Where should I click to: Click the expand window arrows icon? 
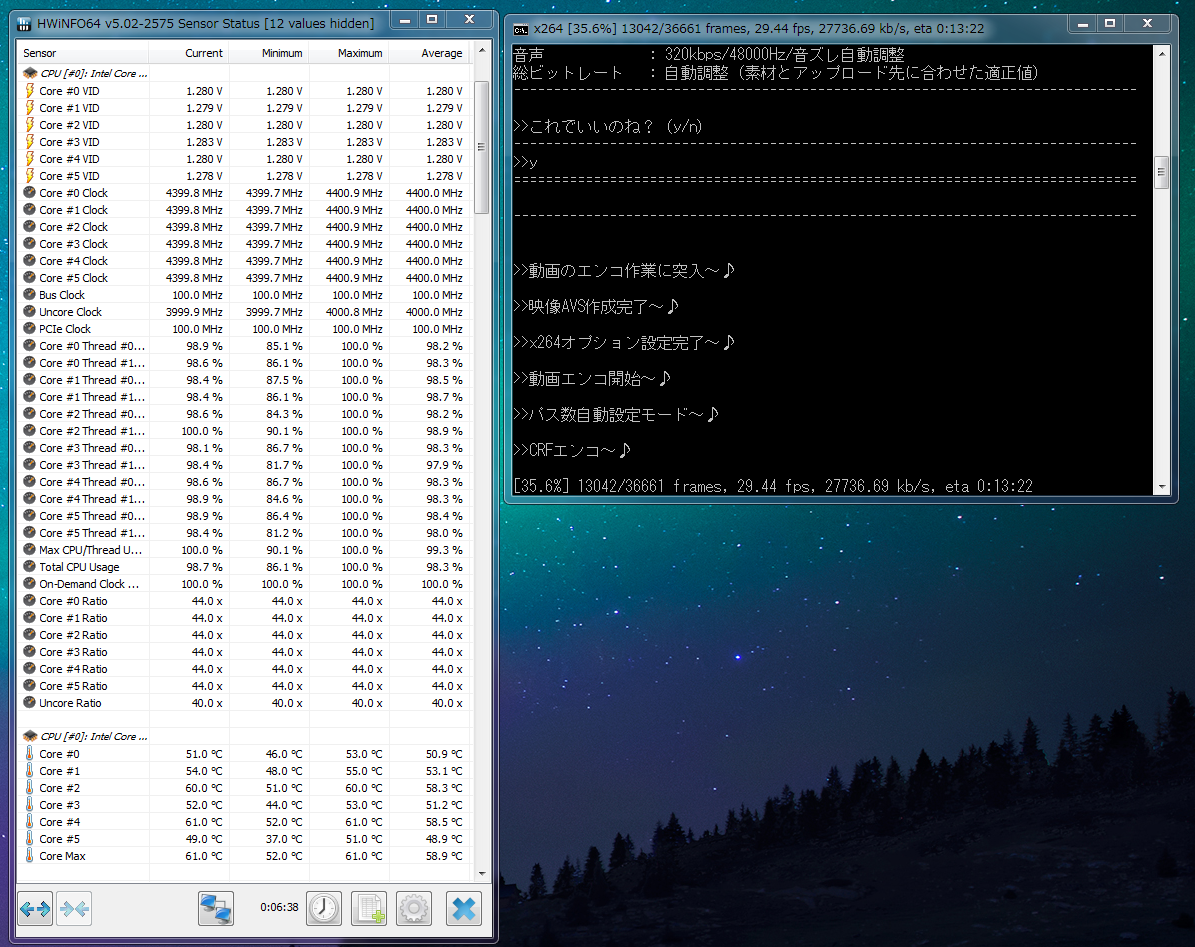(35, 908)
